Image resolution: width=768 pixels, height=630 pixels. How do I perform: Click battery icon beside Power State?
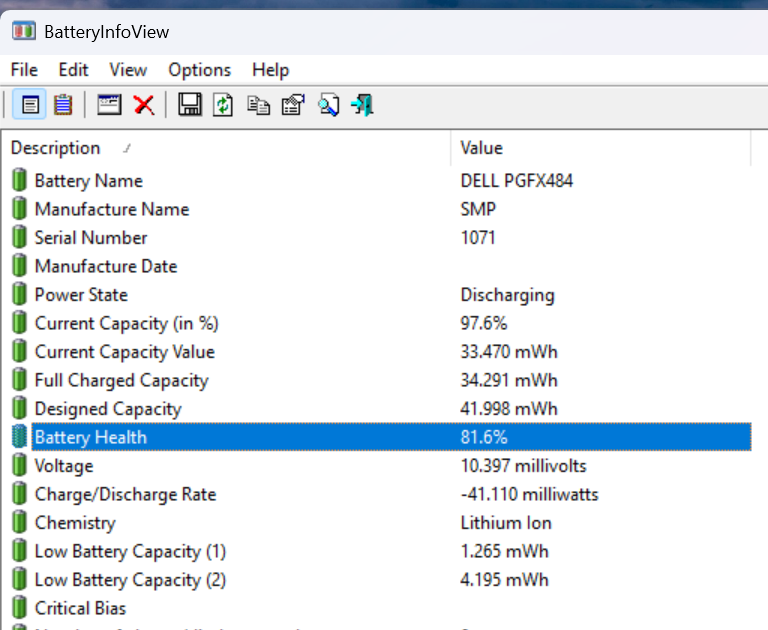(19, 293)
